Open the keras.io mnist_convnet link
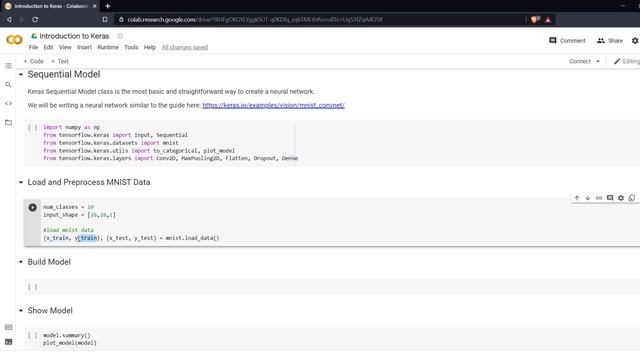Screen dimensions: 640x360 point(273,105)
